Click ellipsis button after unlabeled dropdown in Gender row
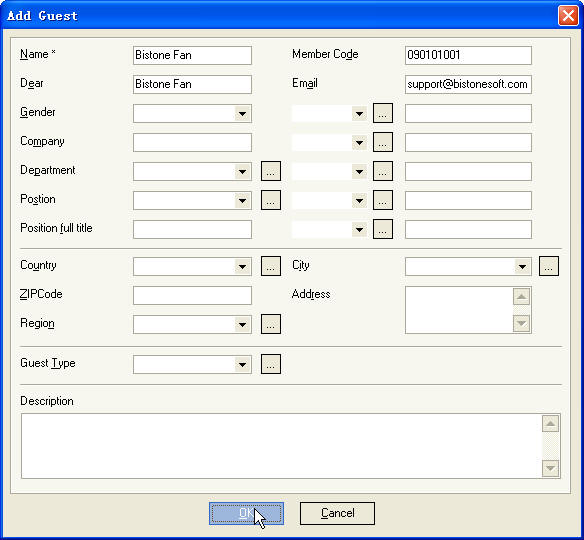This screenshot has height=540, width=584. (383, 113)
